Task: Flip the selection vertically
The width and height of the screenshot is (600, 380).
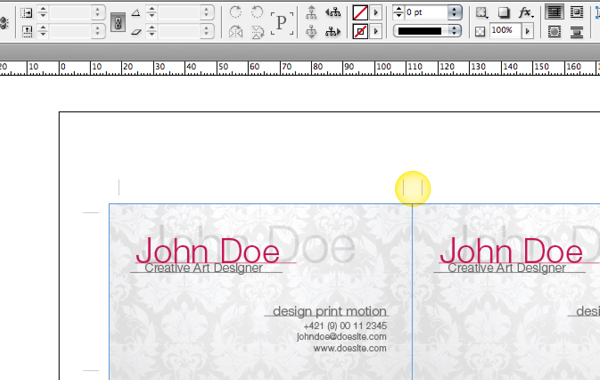Action: (x=258, y=32)
